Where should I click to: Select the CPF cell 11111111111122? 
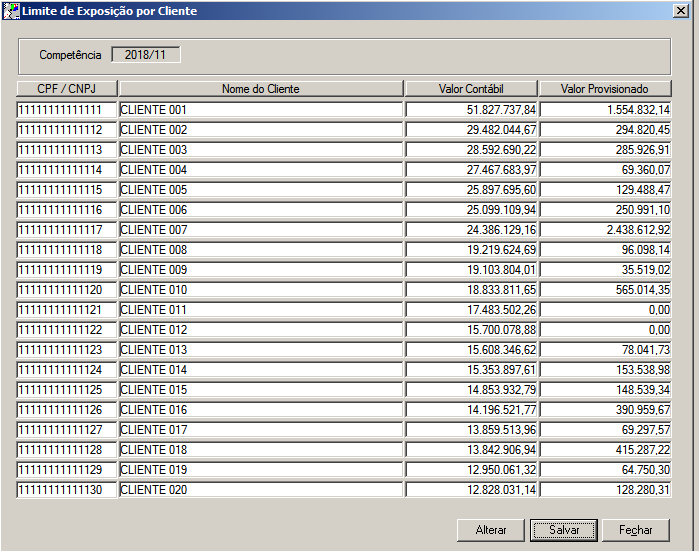tap(67, 330)
